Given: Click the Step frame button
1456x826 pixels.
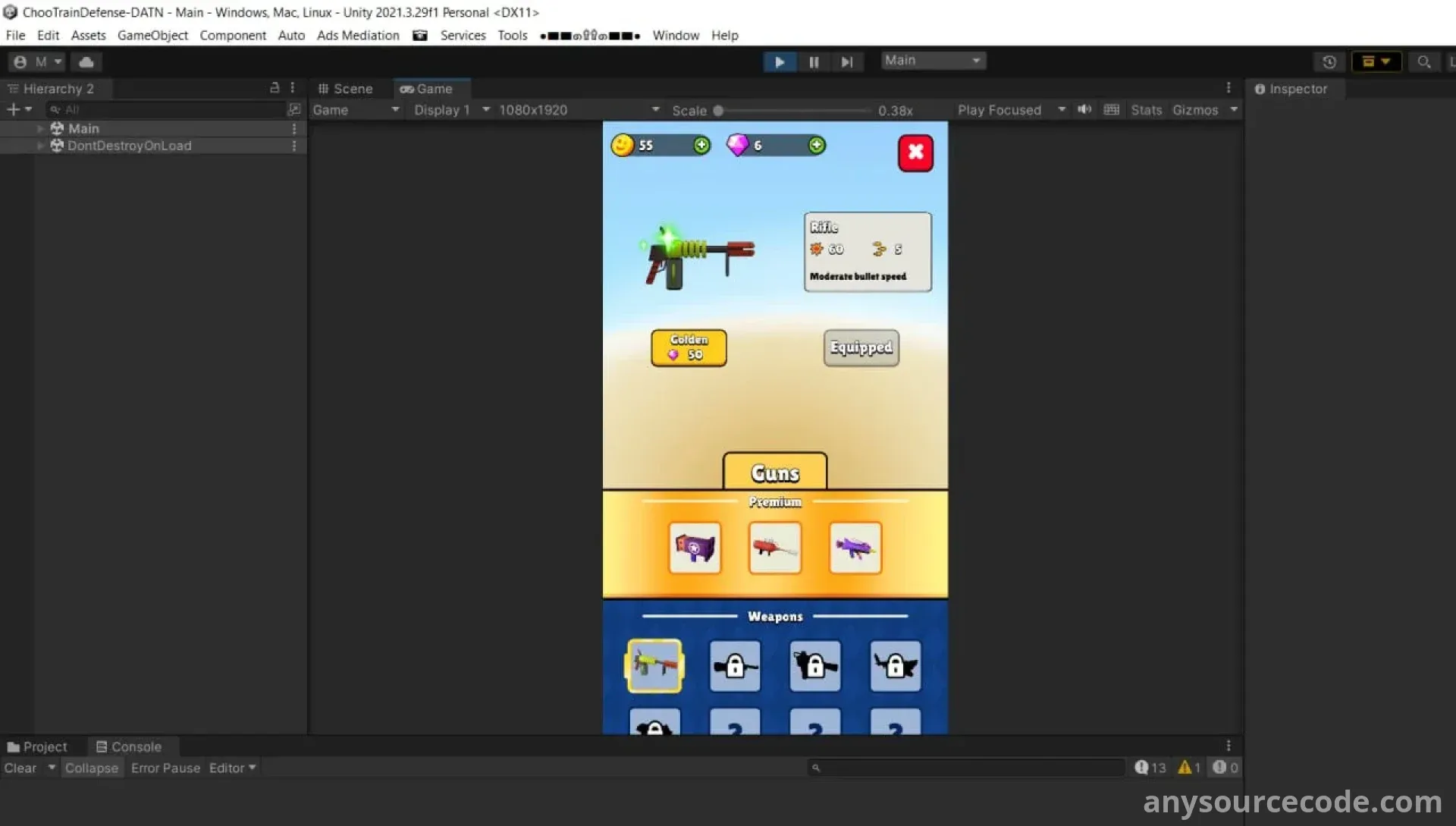Looking at the screenshot, I should [x=847, y=62].
